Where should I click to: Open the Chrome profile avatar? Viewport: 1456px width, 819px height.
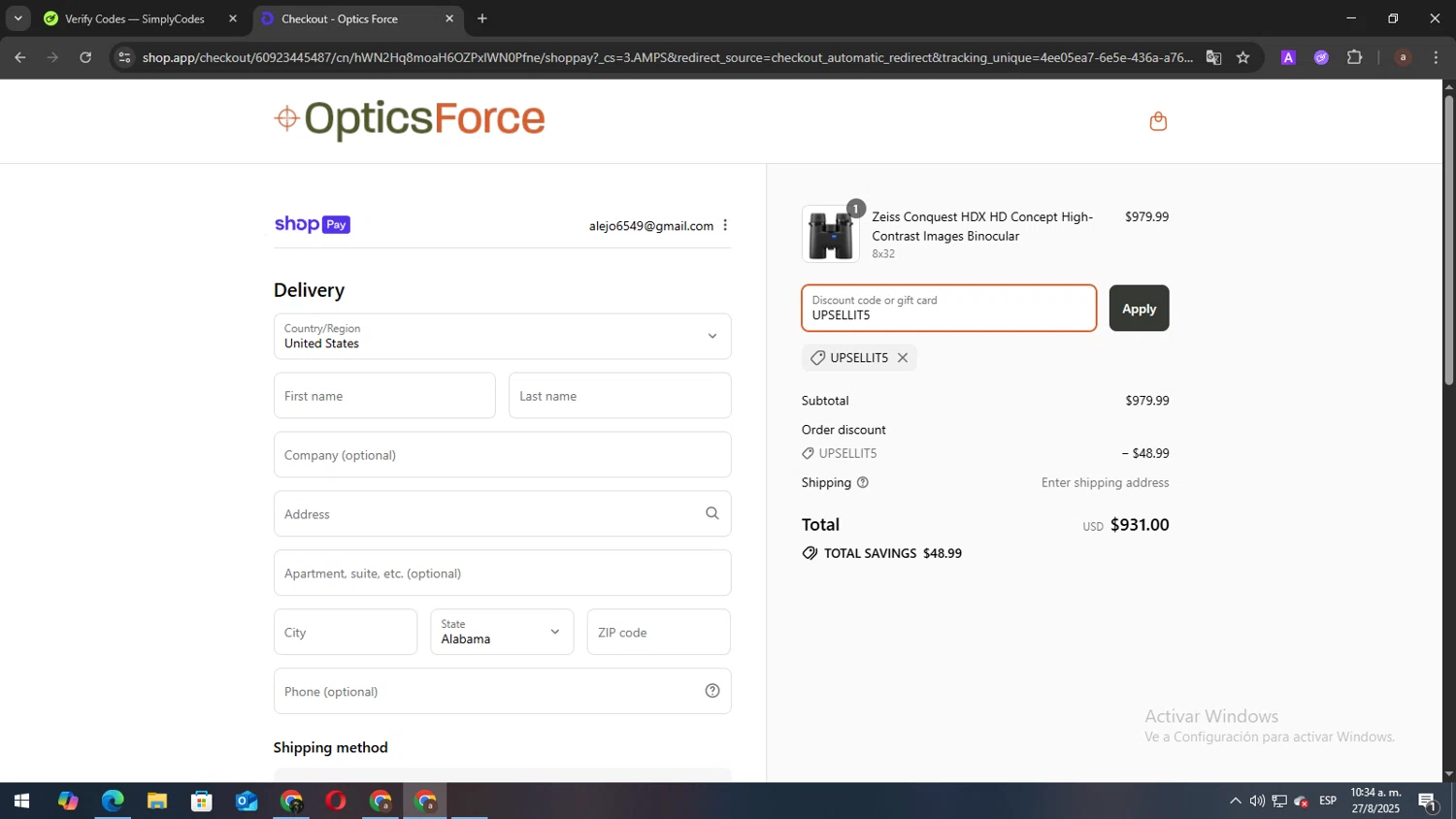point(1403,57)
